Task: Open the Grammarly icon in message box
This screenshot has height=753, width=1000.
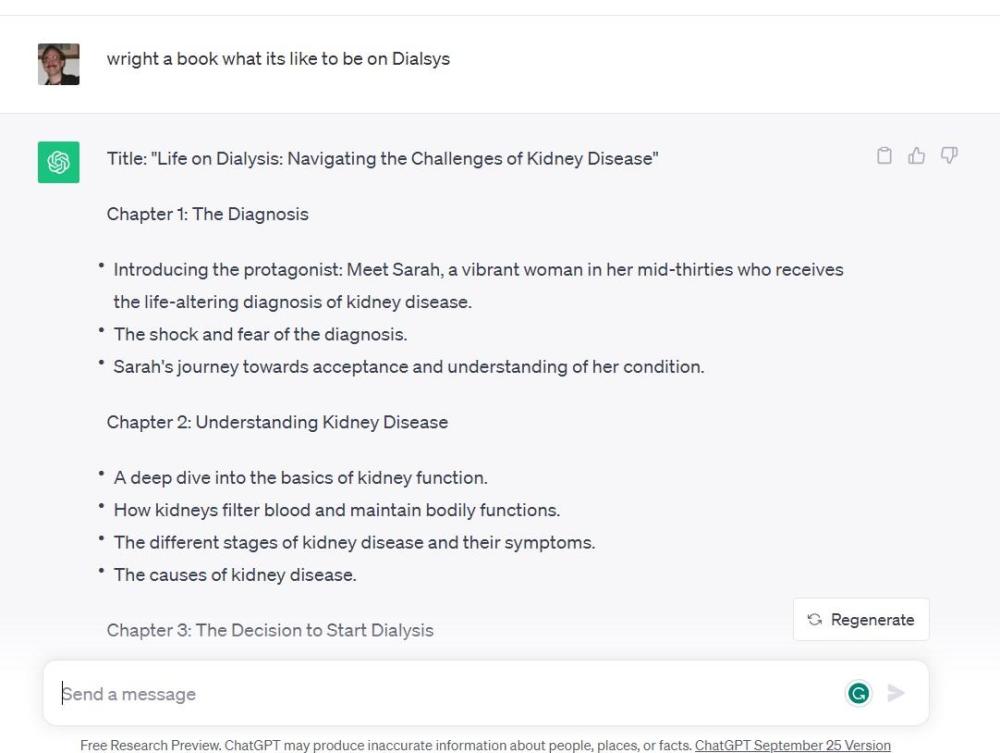Action: click(x=858, y=693)
